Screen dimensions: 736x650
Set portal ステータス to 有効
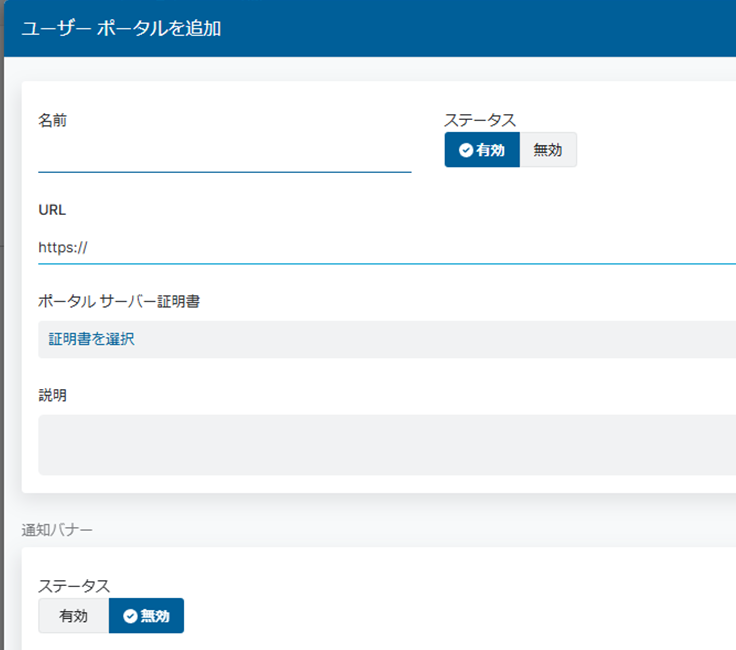482,150
